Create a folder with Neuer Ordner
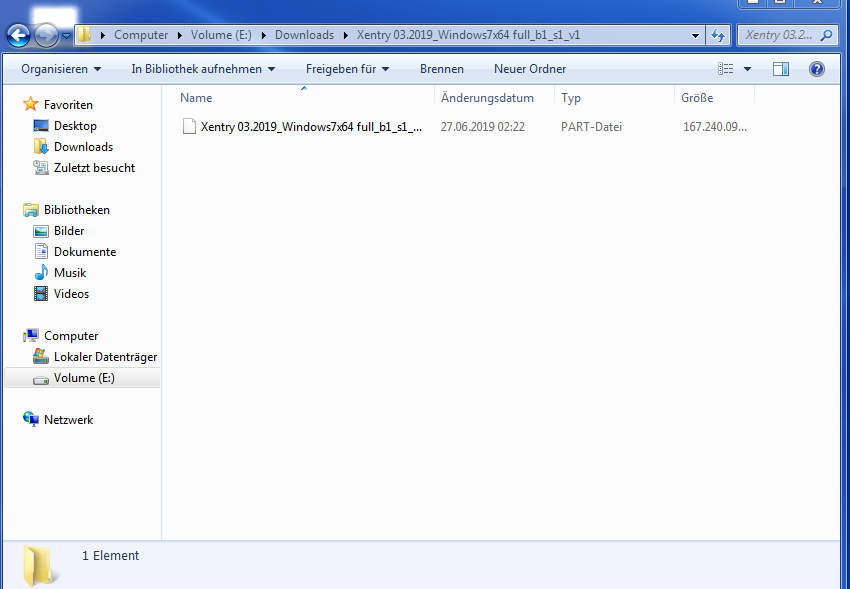 click(x=530, y=69)
